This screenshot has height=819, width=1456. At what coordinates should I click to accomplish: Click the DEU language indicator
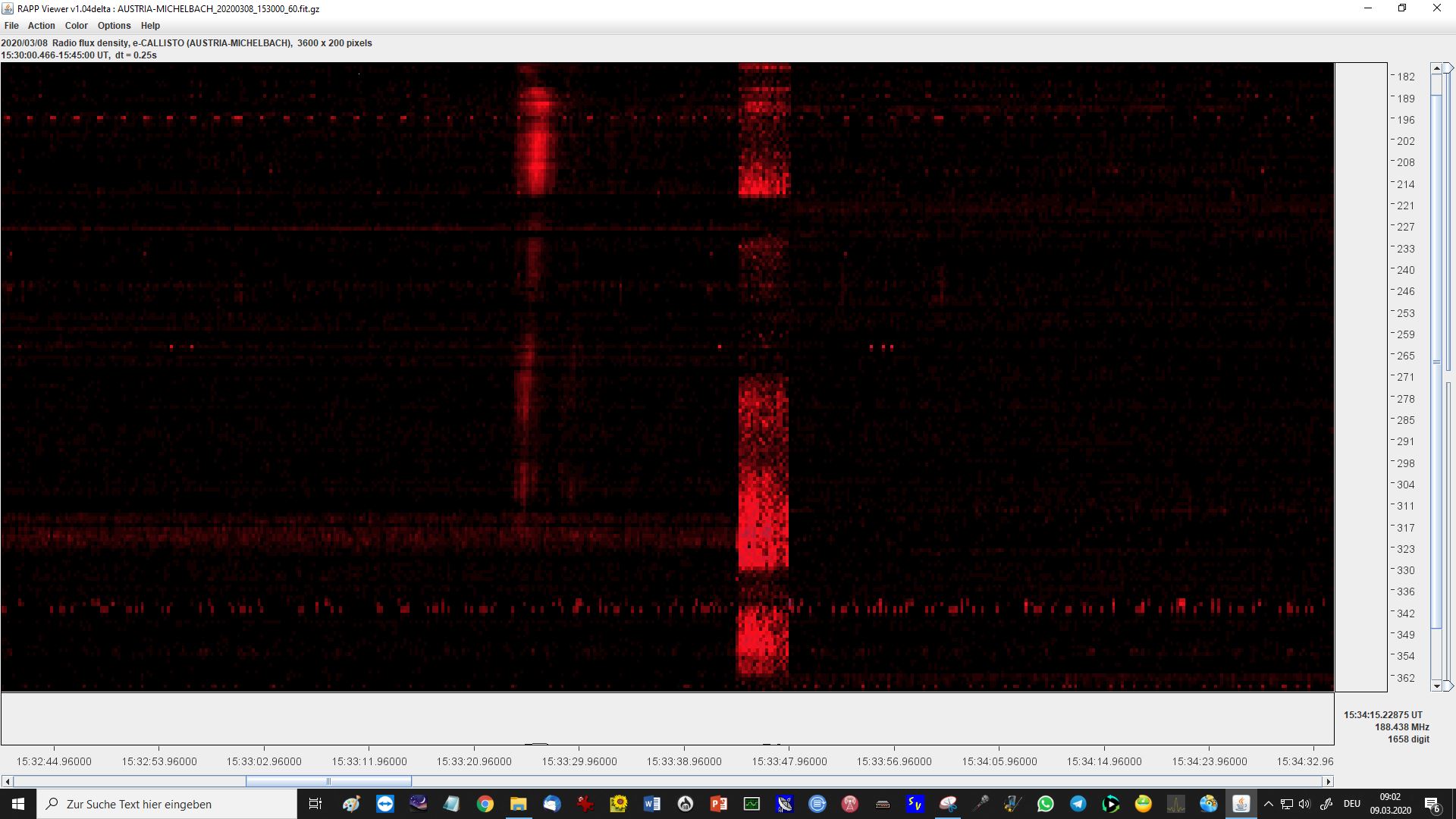point(1352,804)
